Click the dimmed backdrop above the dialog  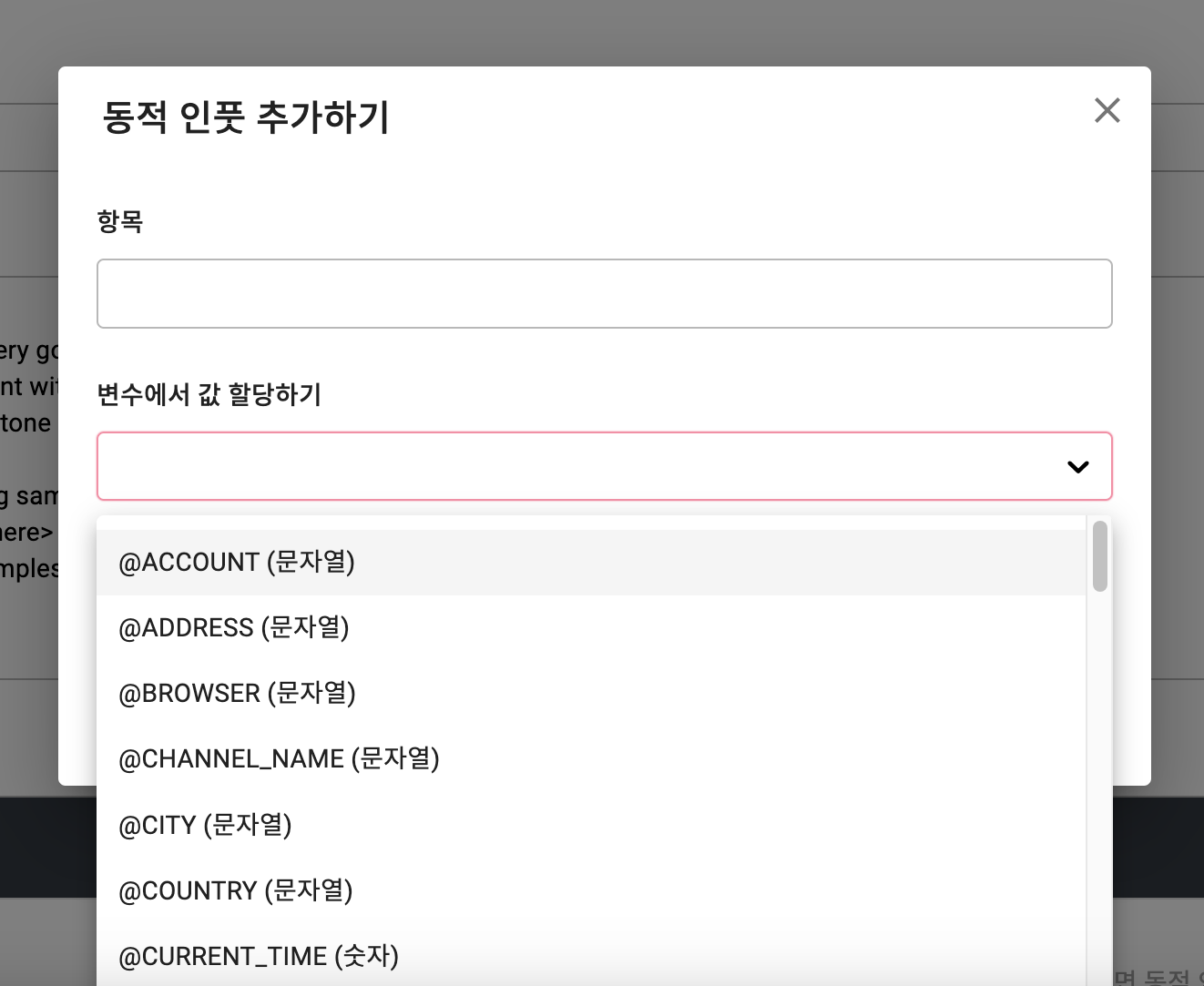click(601, 32)
